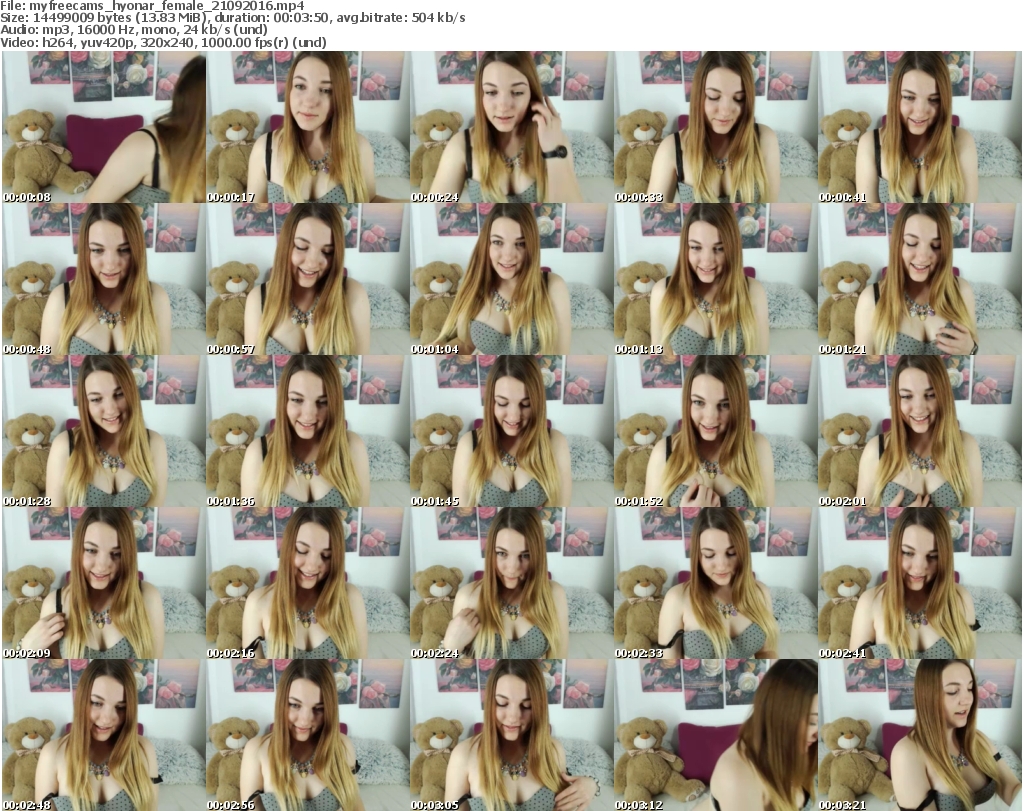The width and height of the screenshot is (1024, 811).
Task: Select the thumbnail stamped 00:02:09
Action: 104,583
